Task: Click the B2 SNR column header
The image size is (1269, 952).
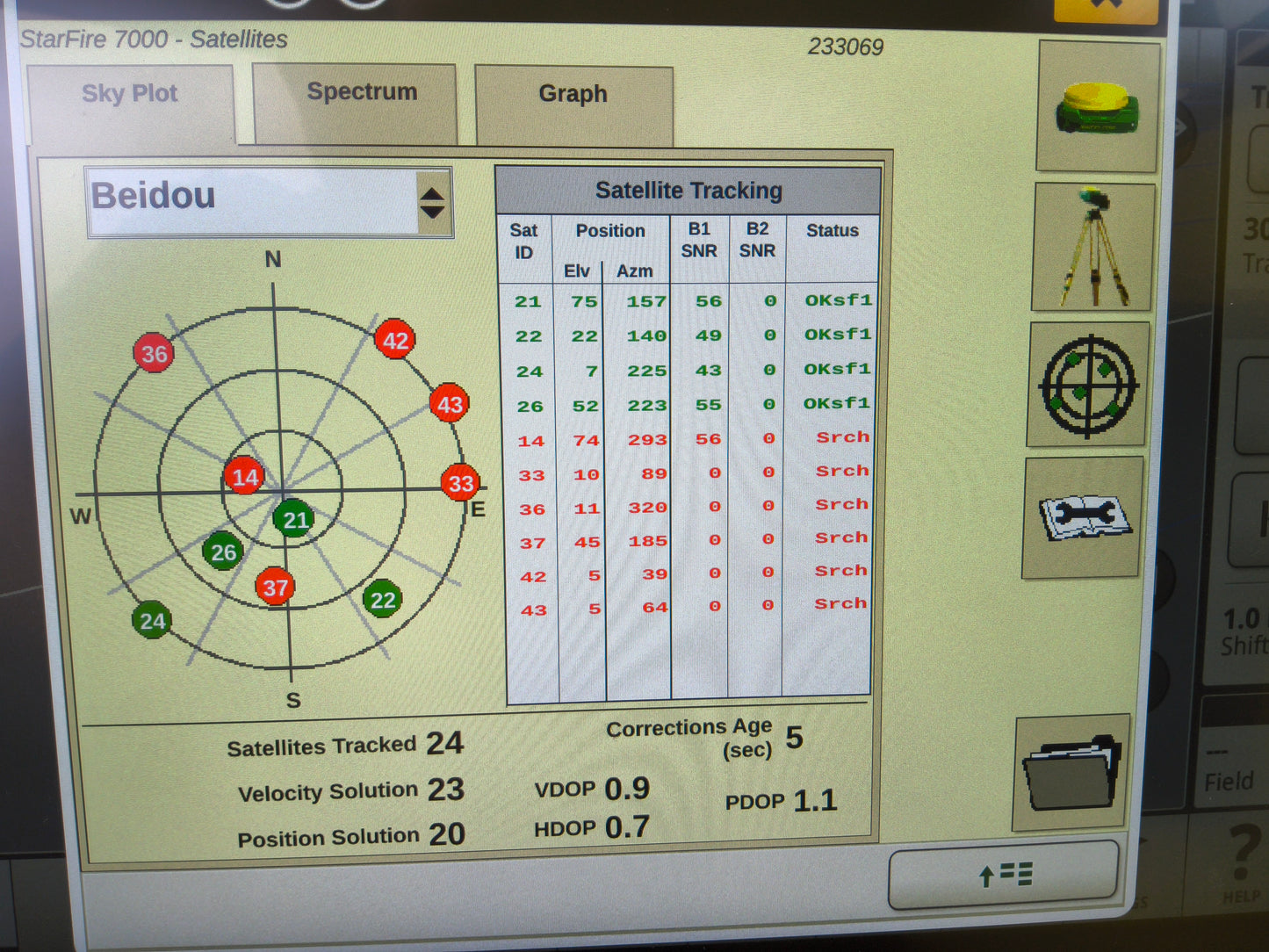Action: coord(757,240)
